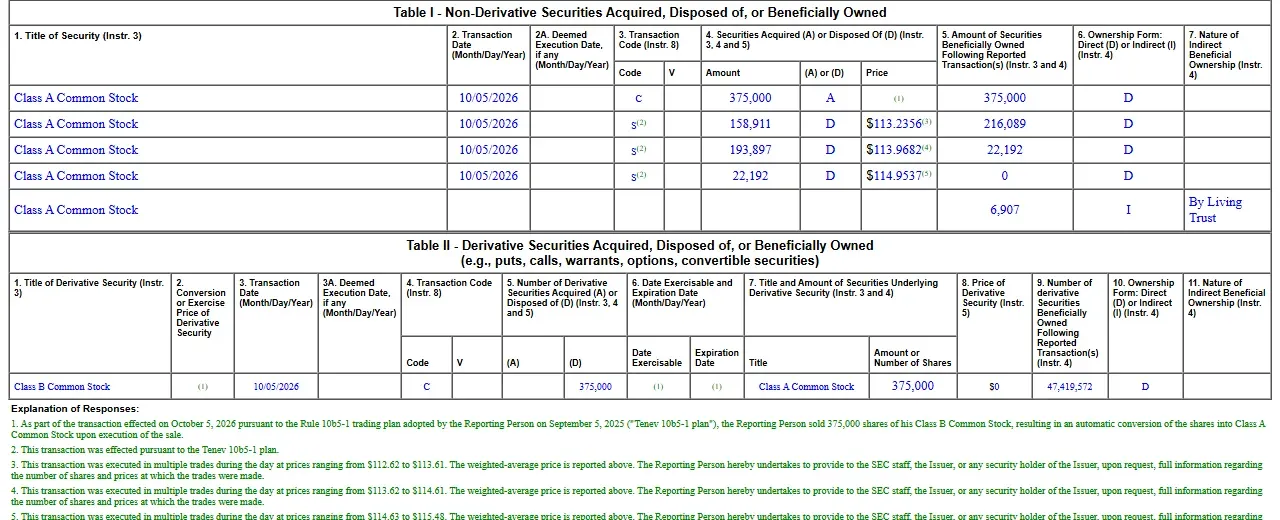This screenshot has height=520, width=1280.
Task: Click footnote 3 about $112.62 to $113.61
Action: (637, 470)
